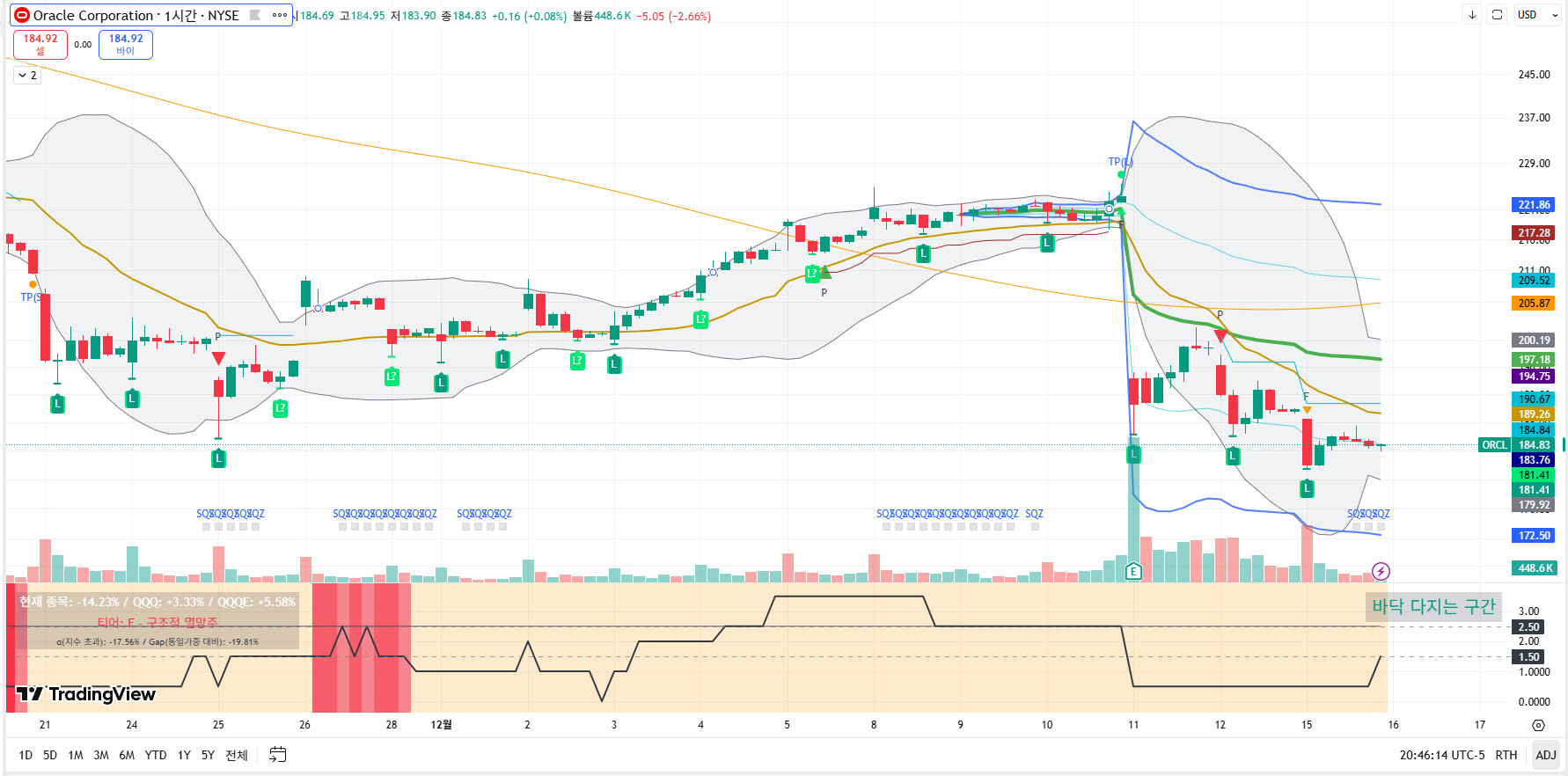Screen dimensions: 1568x776
Task: Click the down arrow icon beside USD
Action: pos(1472,15)
